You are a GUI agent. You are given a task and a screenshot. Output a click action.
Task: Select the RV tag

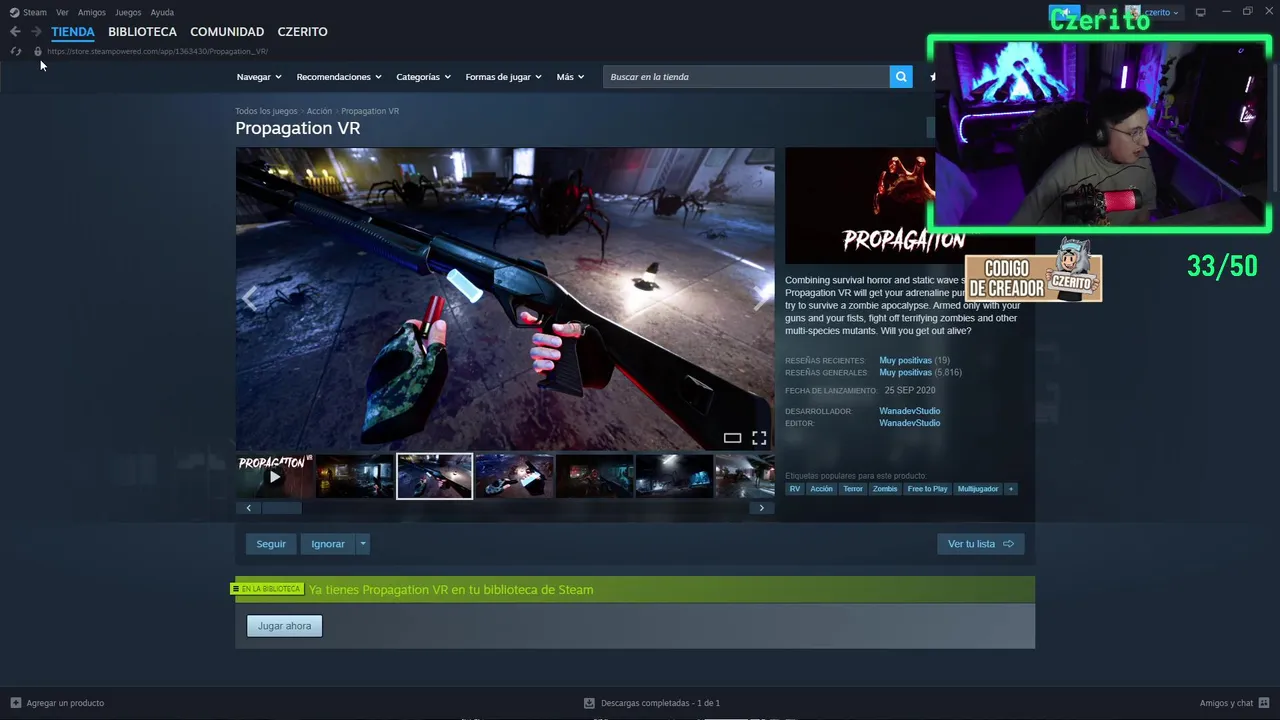tap(795, 489)
